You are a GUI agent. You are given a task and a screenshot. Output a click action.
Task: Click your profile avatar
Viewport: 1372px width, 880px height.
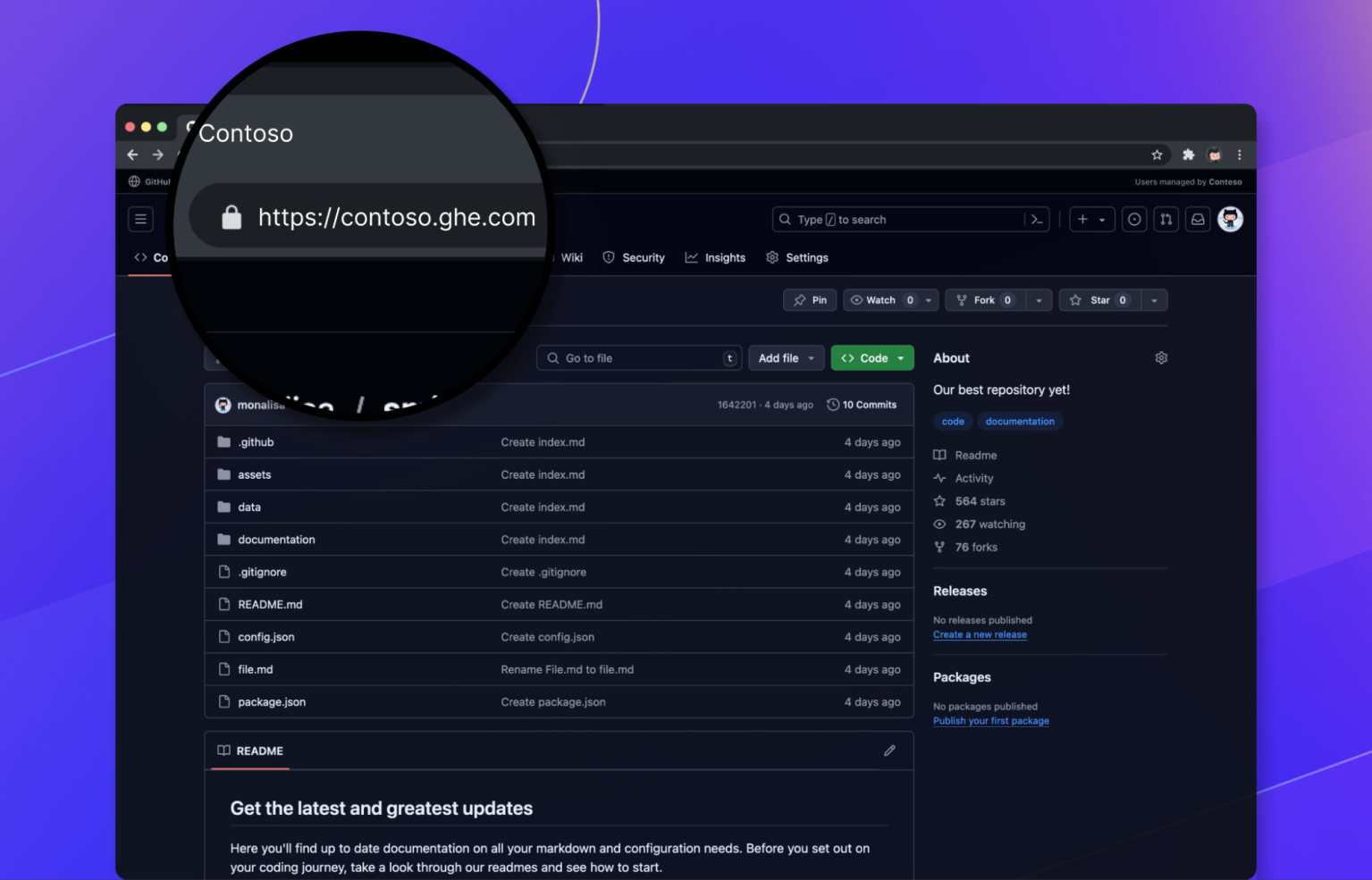point(1231,219)
